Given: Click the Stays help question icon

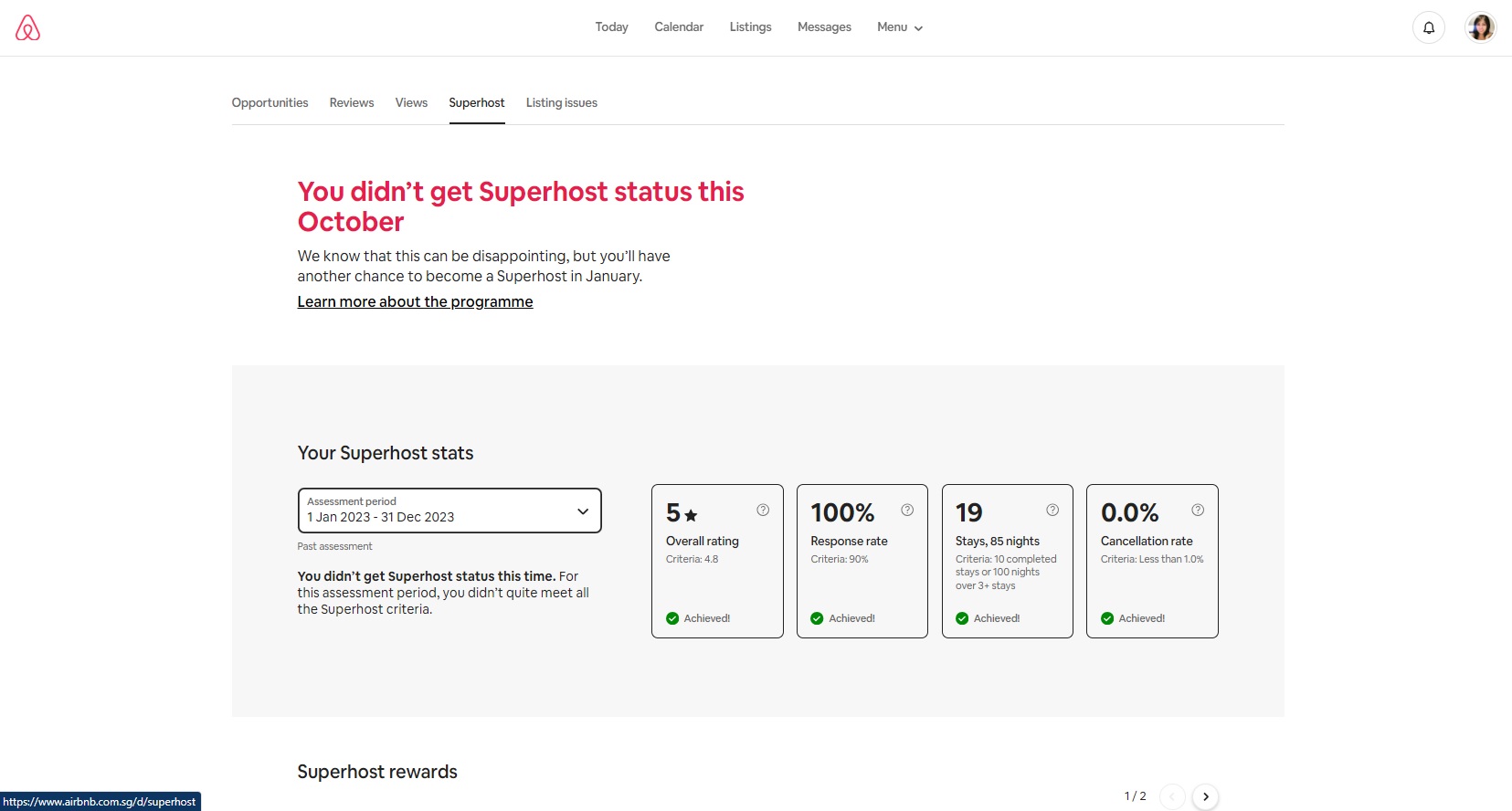Looking at the screenshot, I should pyautogui.click(x=1052, y=511).
